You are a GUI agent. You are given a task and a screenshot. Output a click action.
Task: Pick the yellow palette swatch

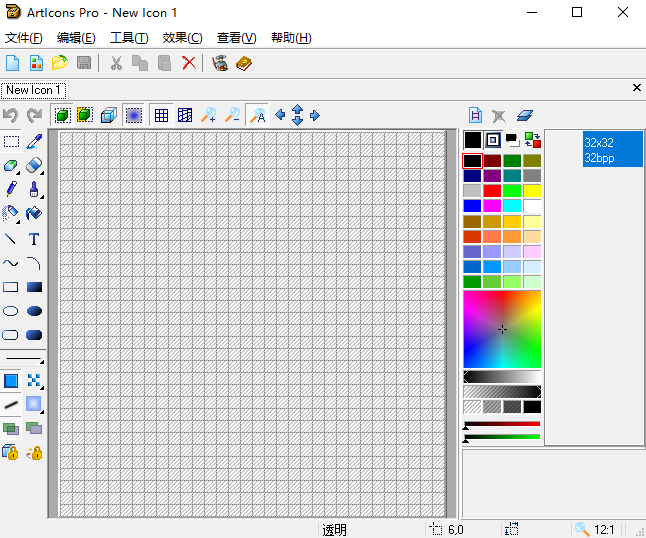tap(532, 191)
